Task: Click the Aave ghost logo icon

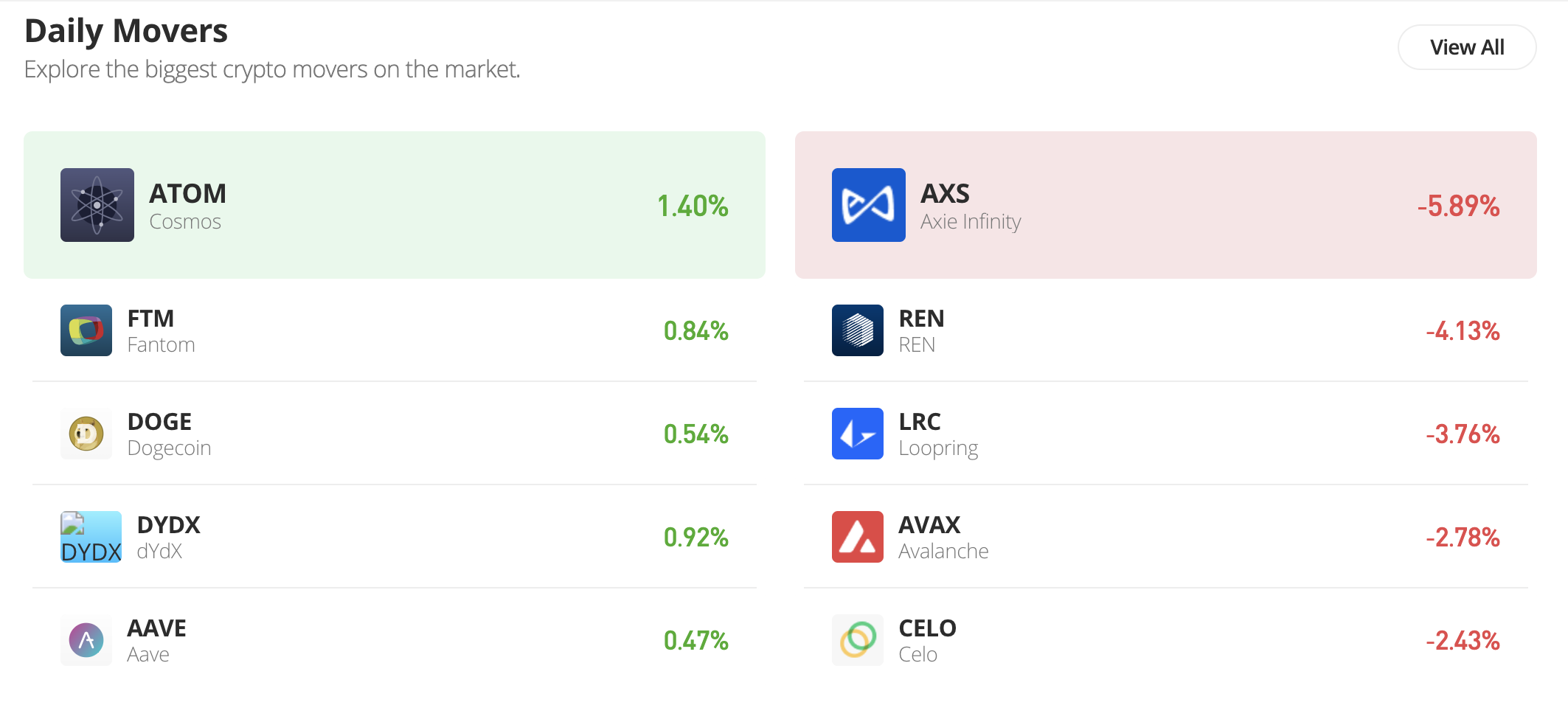Action: (x=86, y=640)
